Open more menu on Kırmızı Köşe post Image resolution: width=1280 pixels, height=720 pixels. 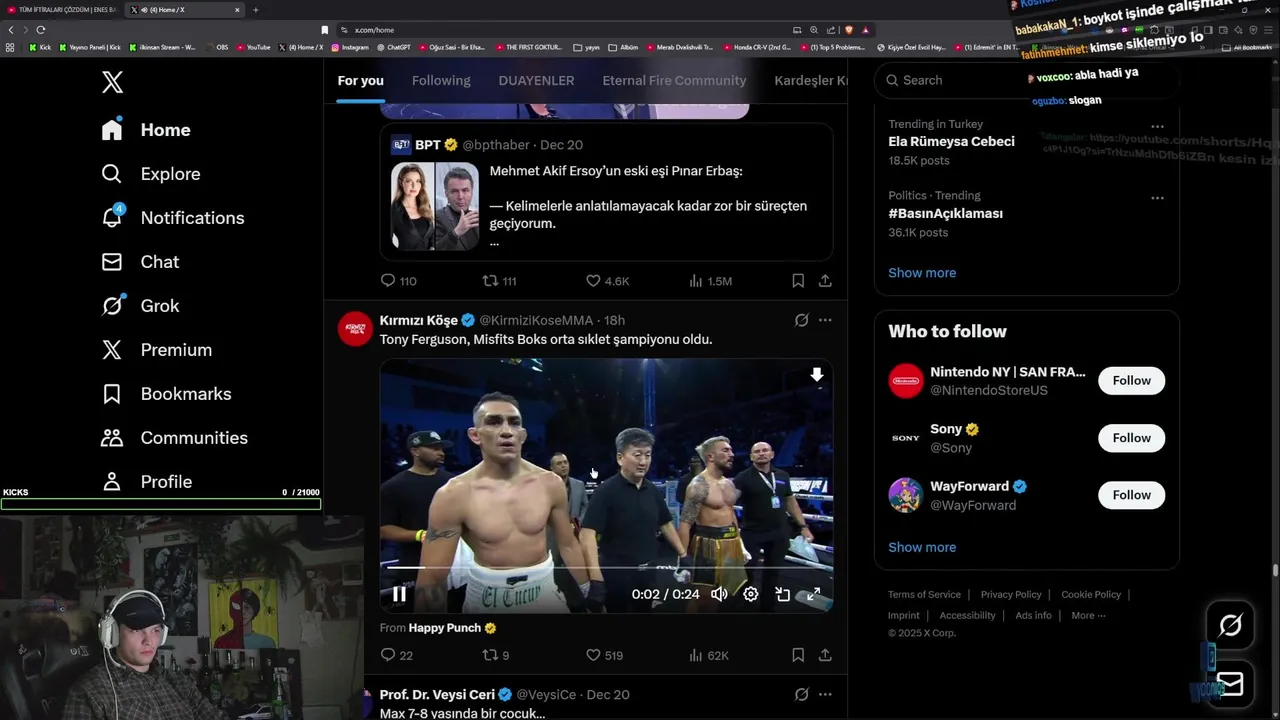pos(825,320)
